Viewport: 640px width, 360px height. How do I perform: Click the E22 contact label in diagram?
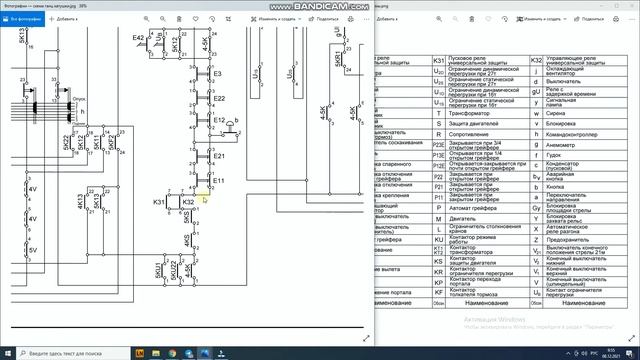(x=219, y=98)
